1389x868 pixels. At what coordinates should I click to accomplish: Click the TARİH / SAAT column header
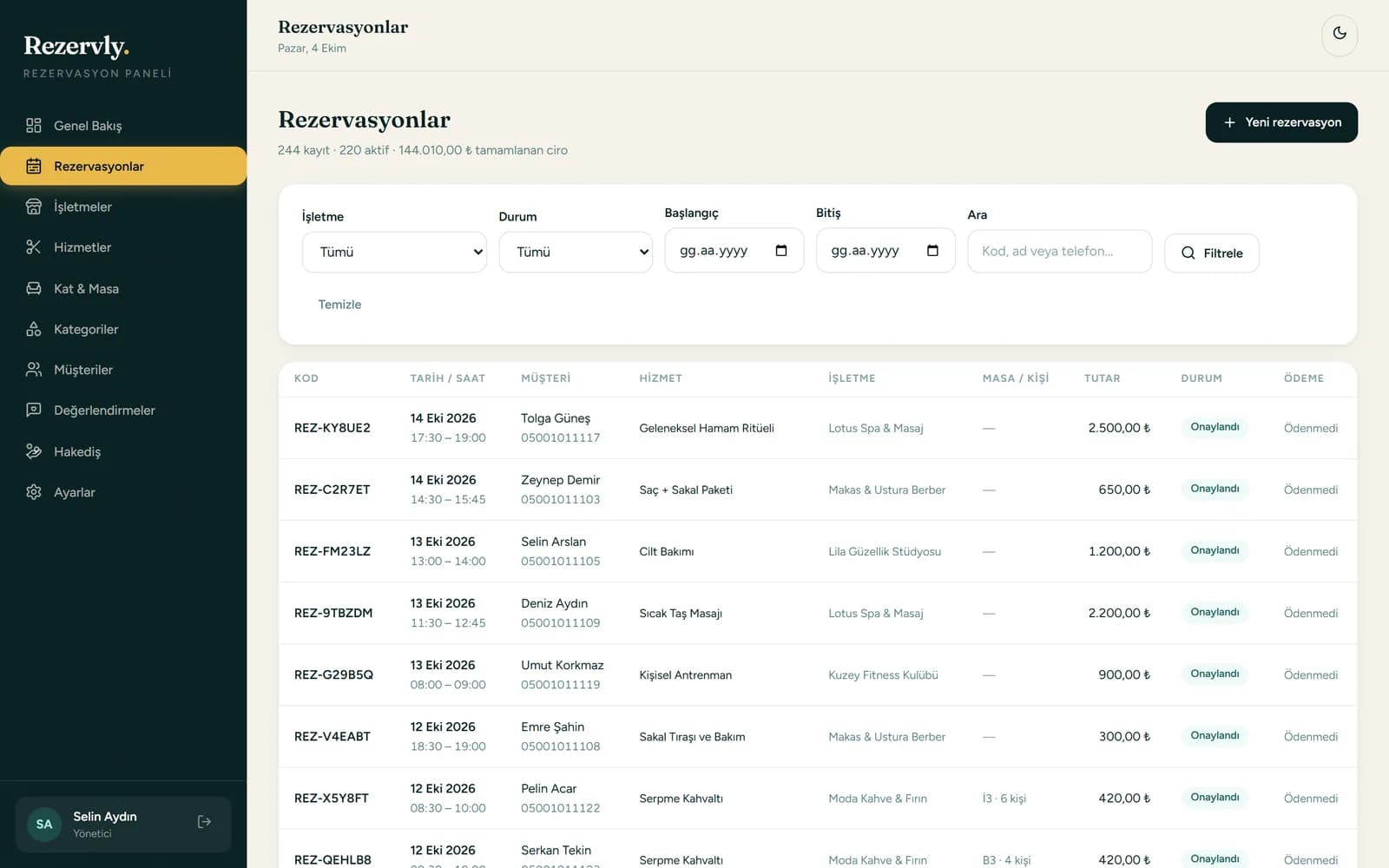[x=448, y=378]
